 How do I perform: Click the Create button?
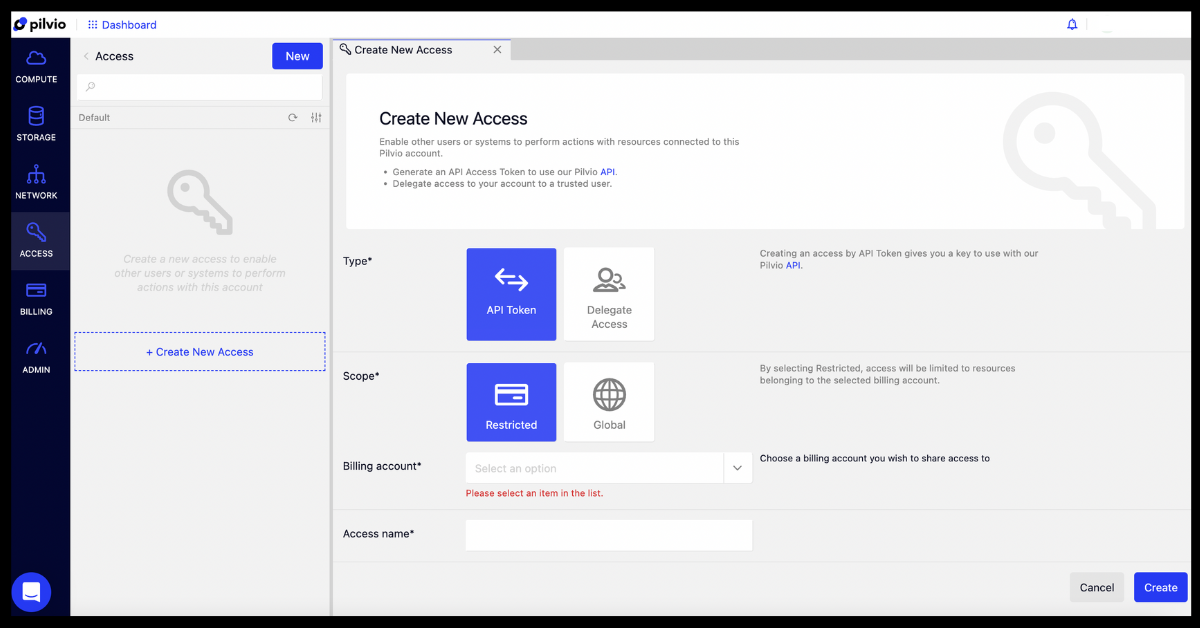[1160, 587]
